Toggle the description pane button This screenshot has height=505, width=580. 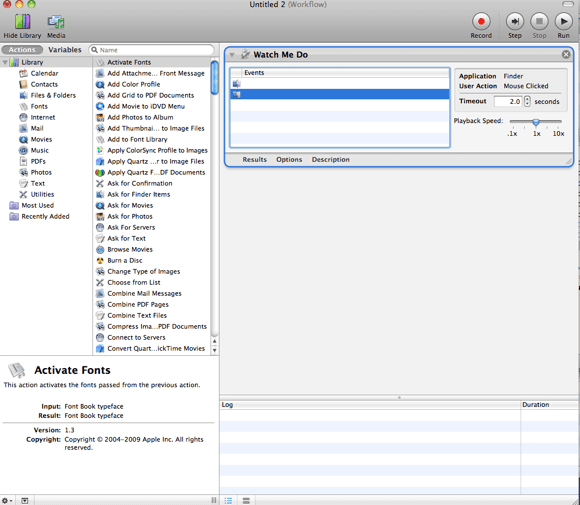(x=24, y=501)
